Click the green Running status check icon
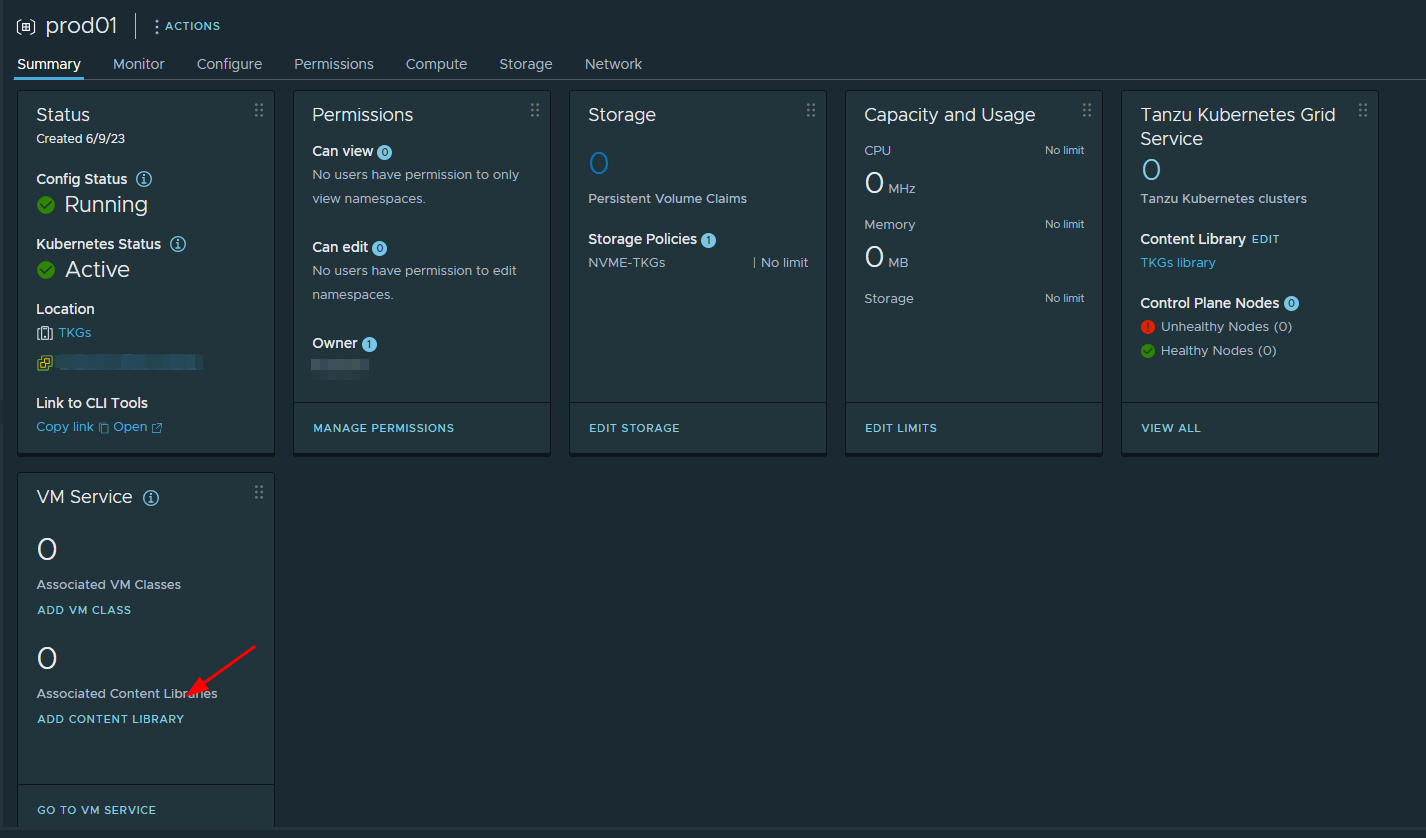This screenshot has width=1426, height=838. (x=46, y=205)
